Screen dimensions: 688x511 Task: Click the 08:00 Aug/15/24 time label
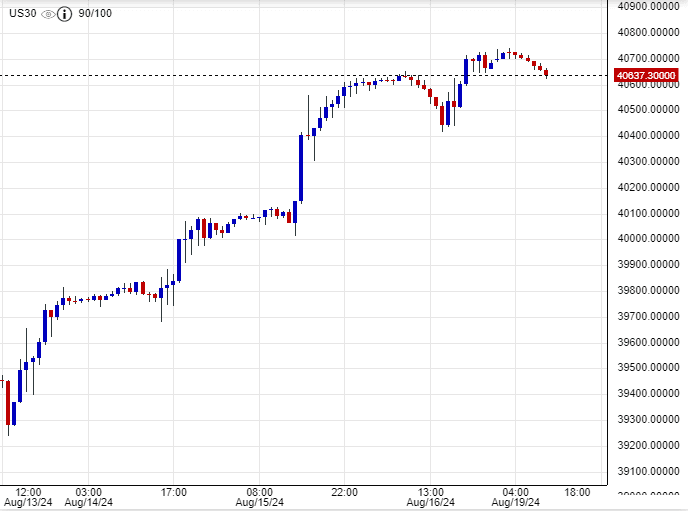(x=259, y=497)
